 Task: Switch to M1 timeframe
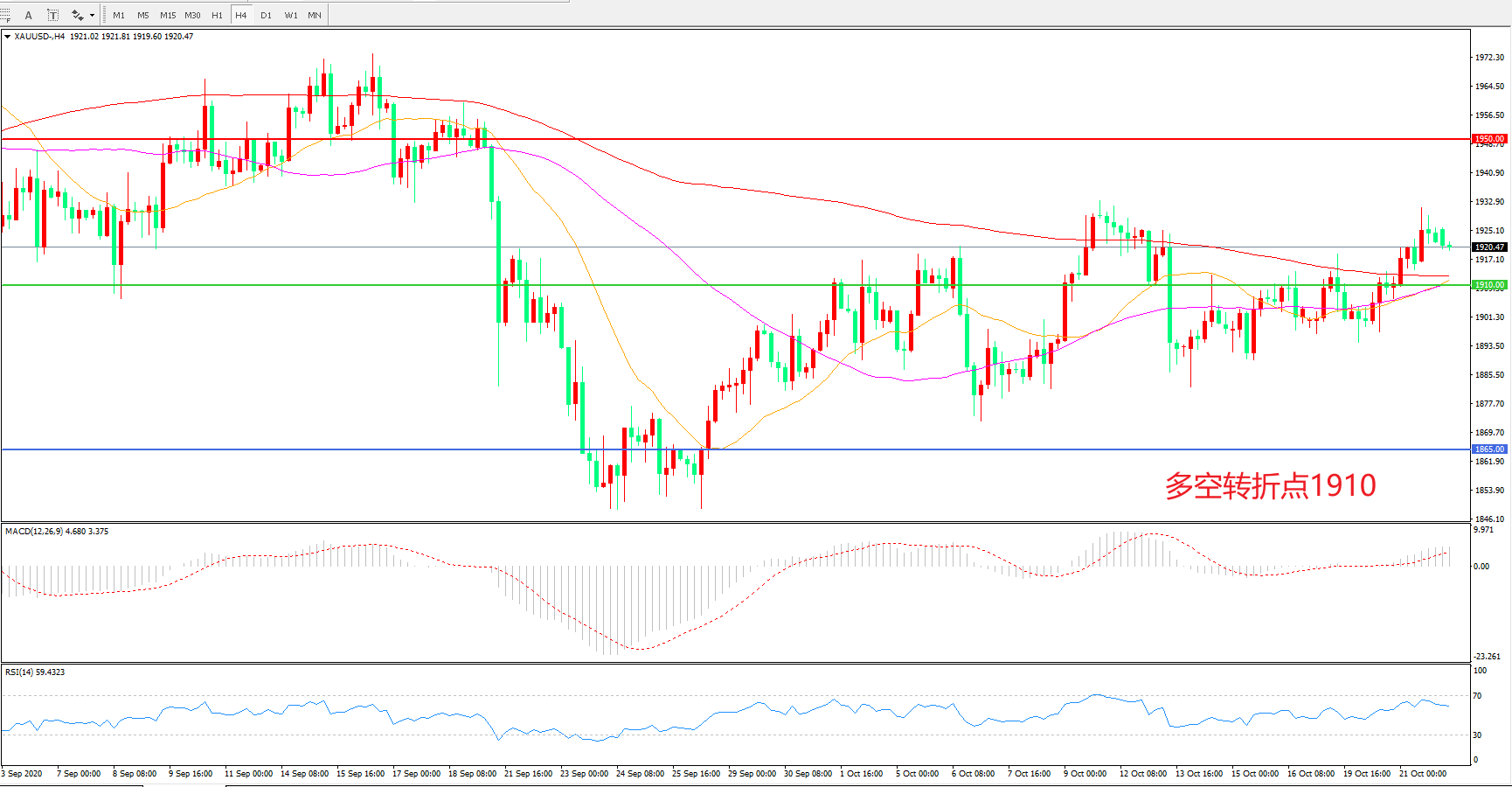coord(119,15)
